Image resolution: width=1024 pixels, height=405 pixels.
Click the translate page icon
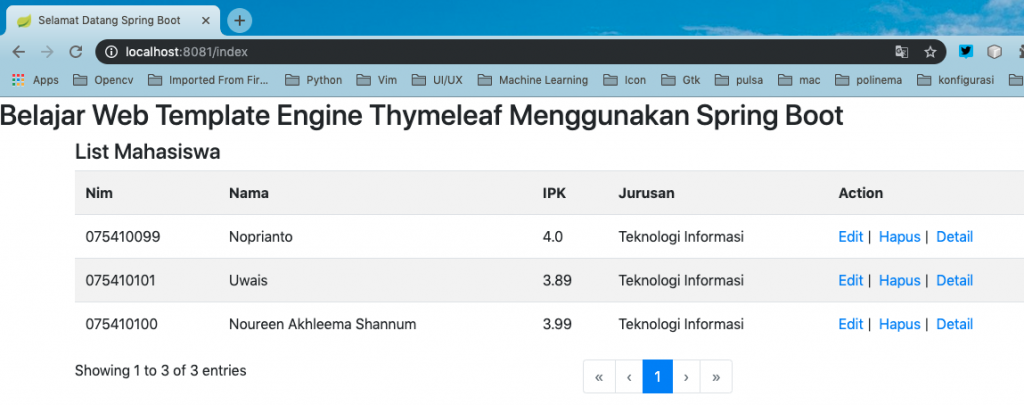point(901,52)
